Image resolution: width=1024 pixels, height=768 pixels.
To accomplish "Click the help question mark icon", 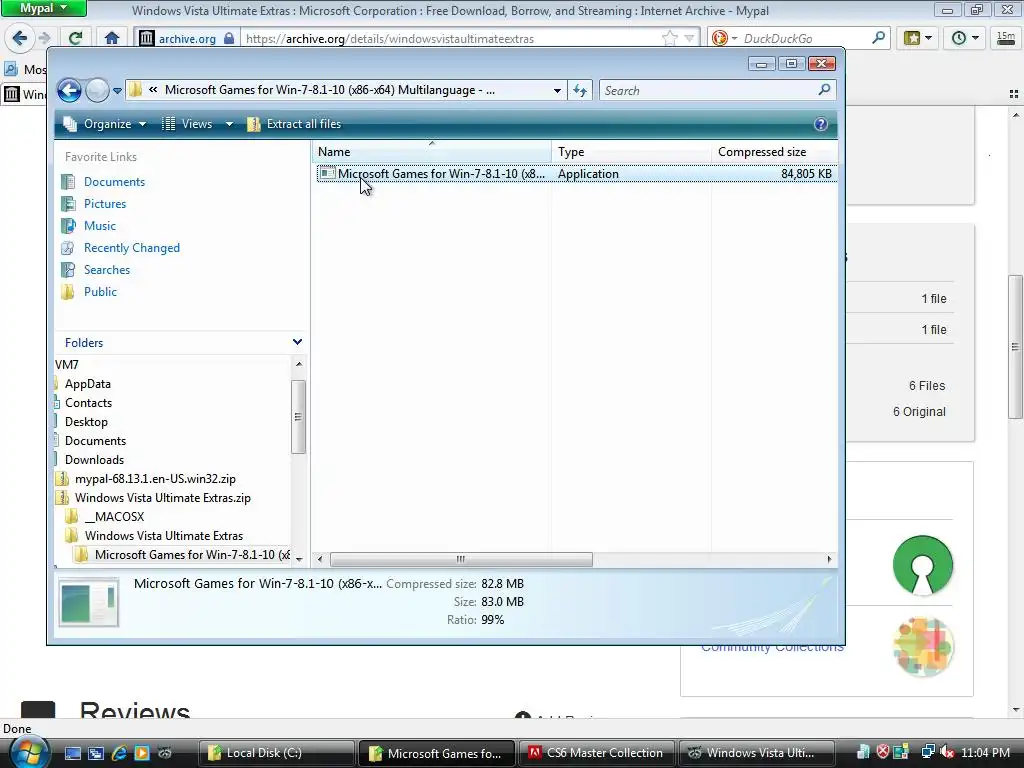I will coord(821,124).
